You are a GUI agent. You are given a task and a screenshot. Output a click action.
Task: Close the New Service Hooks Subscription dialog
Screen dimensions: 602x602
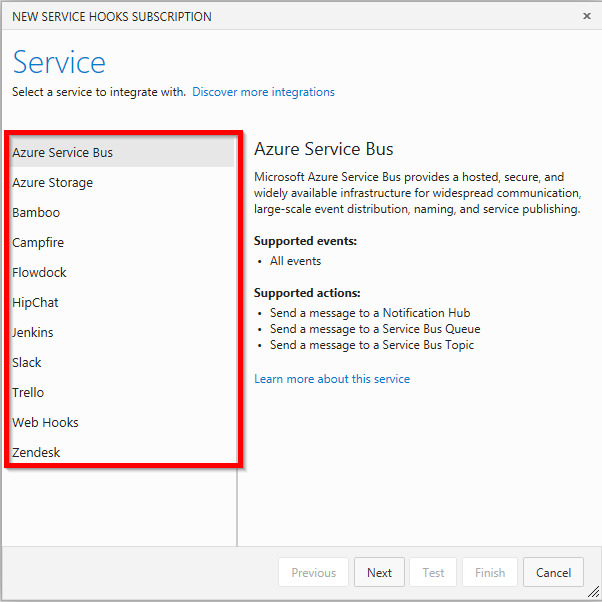tap(587, 16)
